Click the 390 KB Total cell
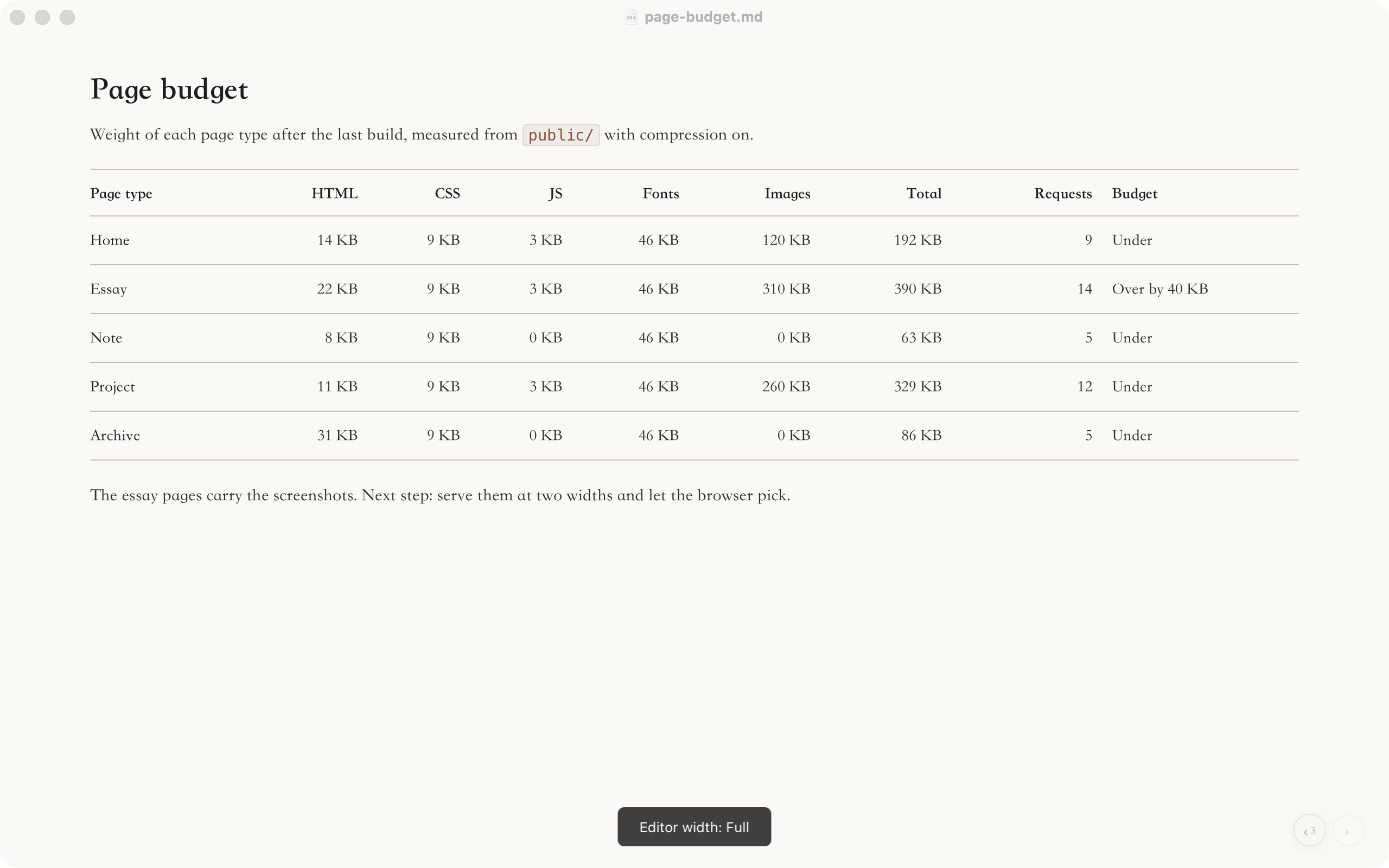 coord(917,289)
